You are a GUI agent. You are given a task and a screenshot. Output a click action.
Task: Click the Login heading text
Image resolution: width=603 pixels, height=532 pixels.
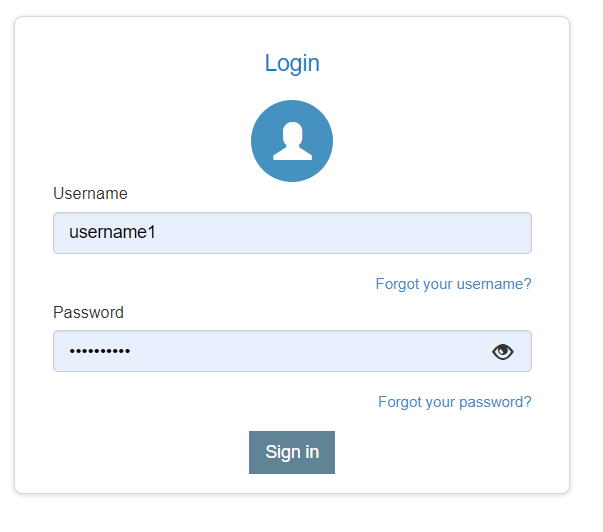point(292,63)
